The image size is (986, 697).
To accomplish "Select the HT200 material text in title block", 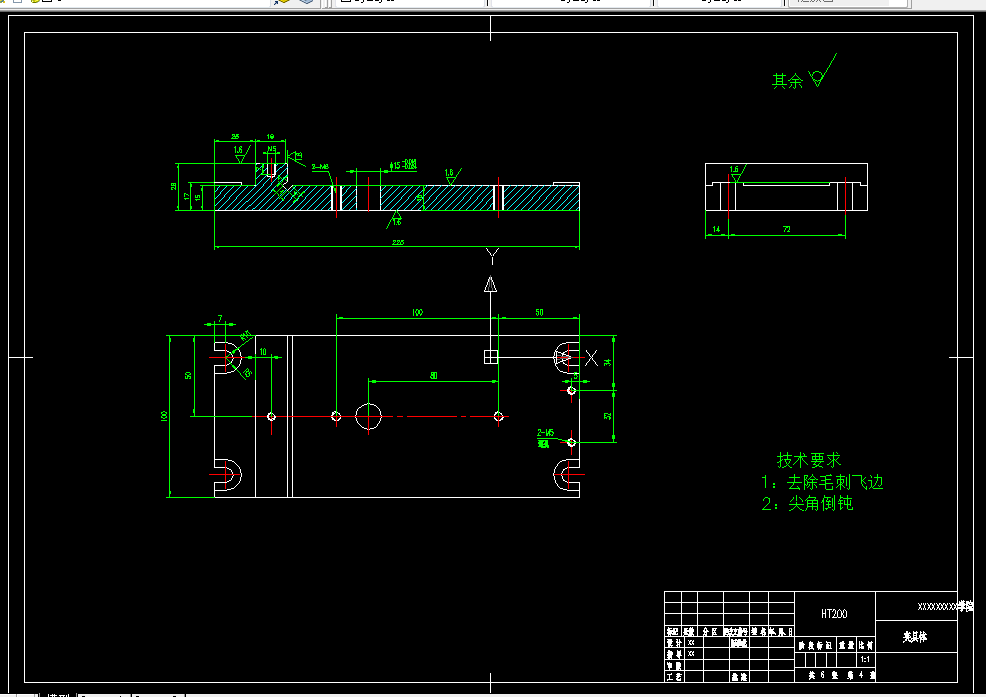I will click(x=834, y=614).
